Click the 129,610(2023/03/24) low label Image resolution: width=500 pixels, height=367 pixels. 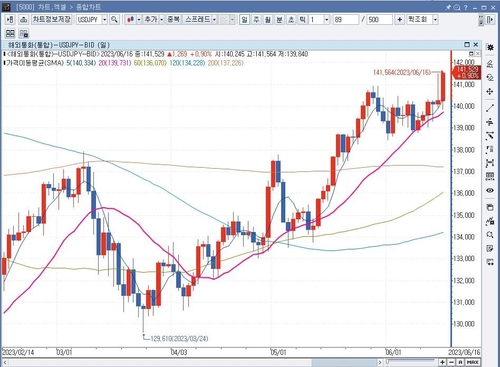[x=179, y=339]
